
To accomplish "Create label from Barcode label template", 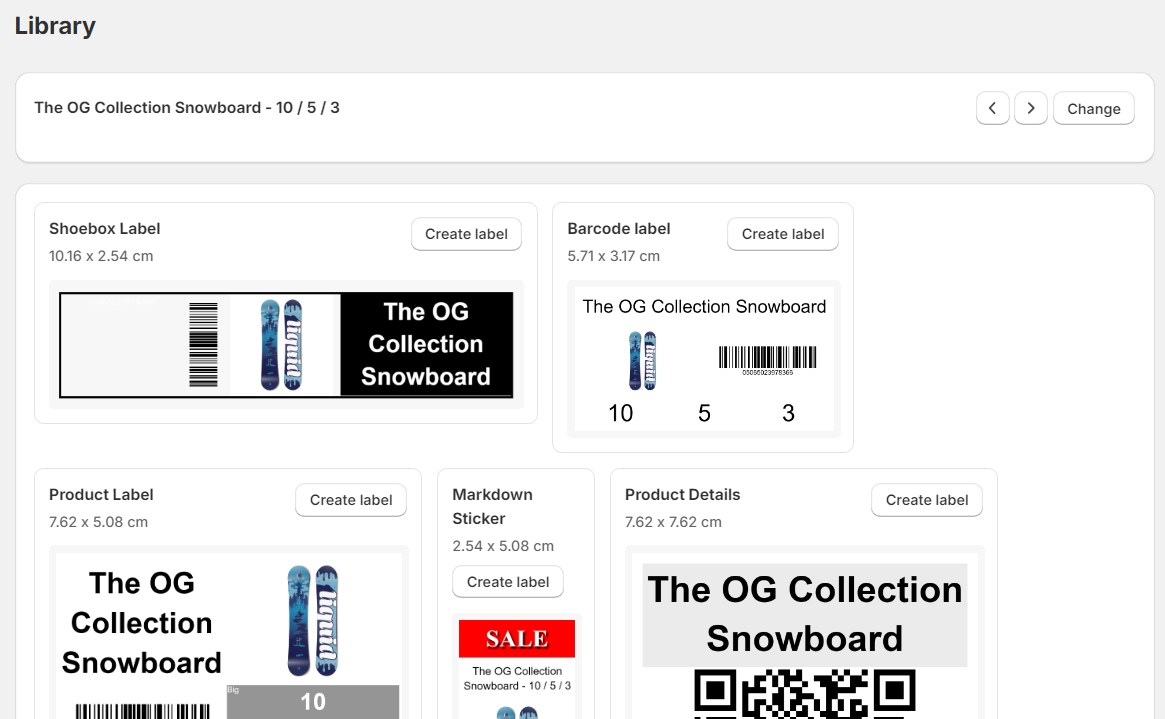I will (783, 234).
